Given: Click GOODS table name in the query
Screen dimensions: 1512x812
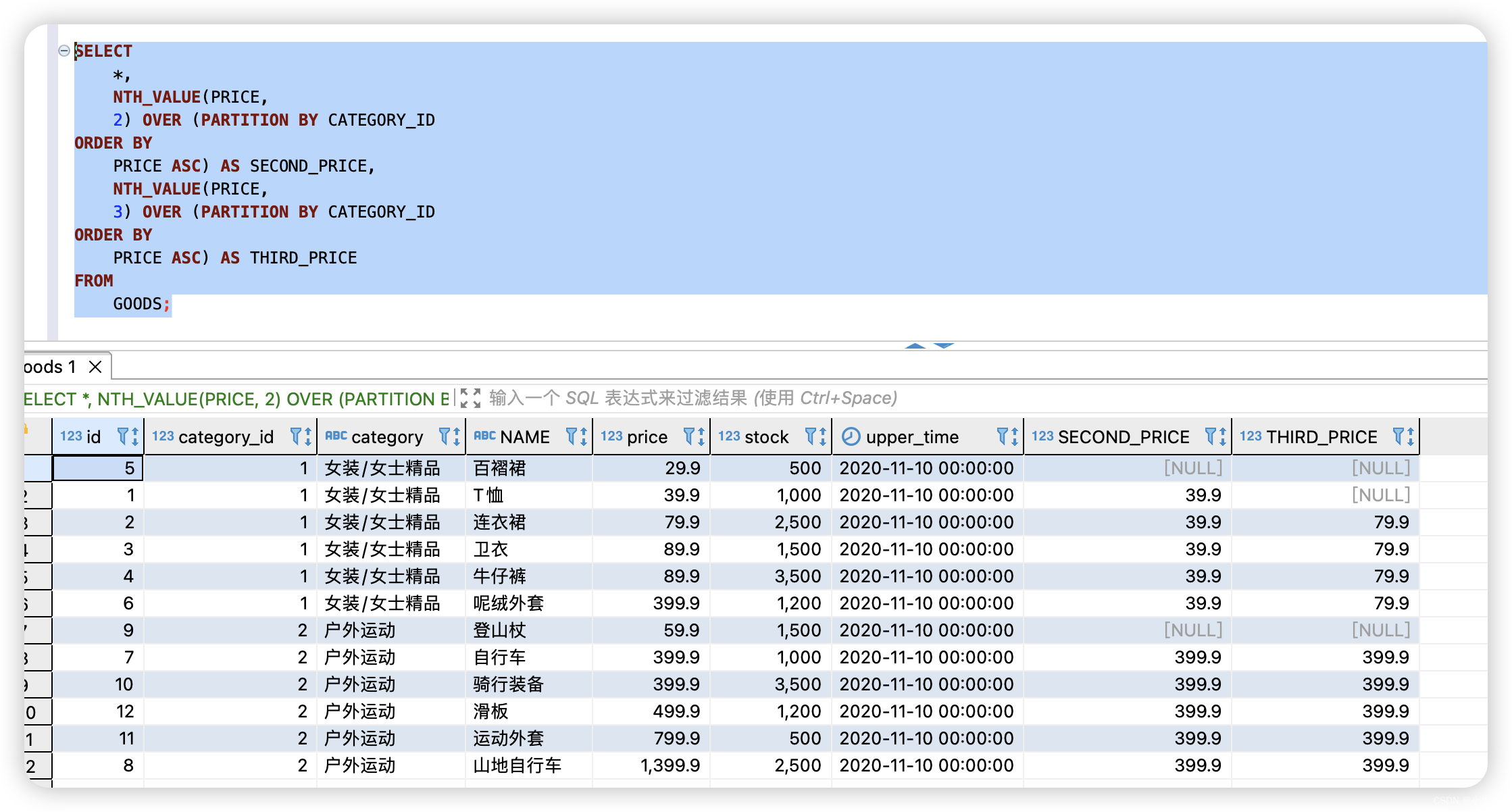Looking at the screenshot, I should [x=137, y=304].
